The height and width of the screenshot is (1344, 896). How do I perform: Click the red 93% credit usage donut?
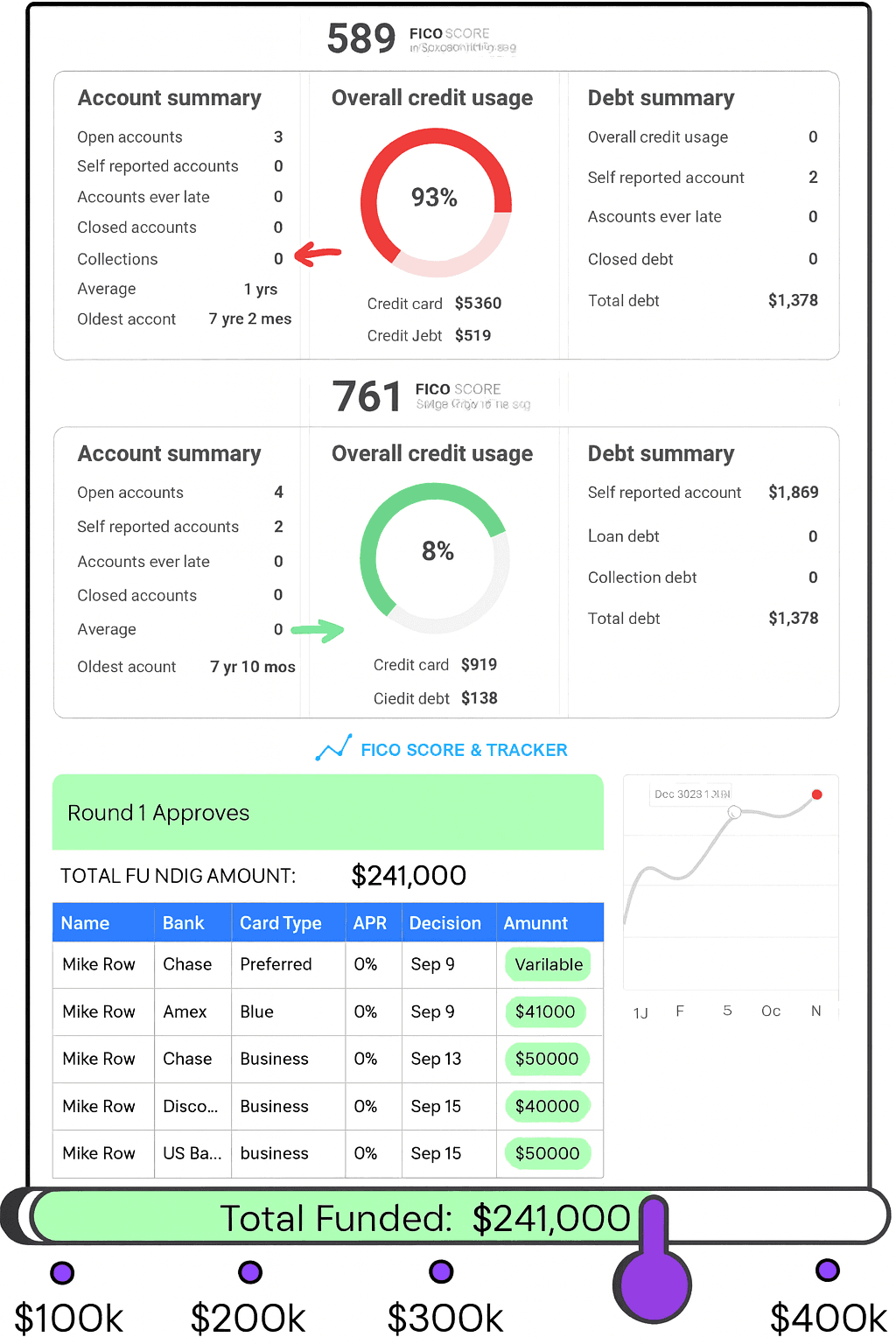click(436, 203)
